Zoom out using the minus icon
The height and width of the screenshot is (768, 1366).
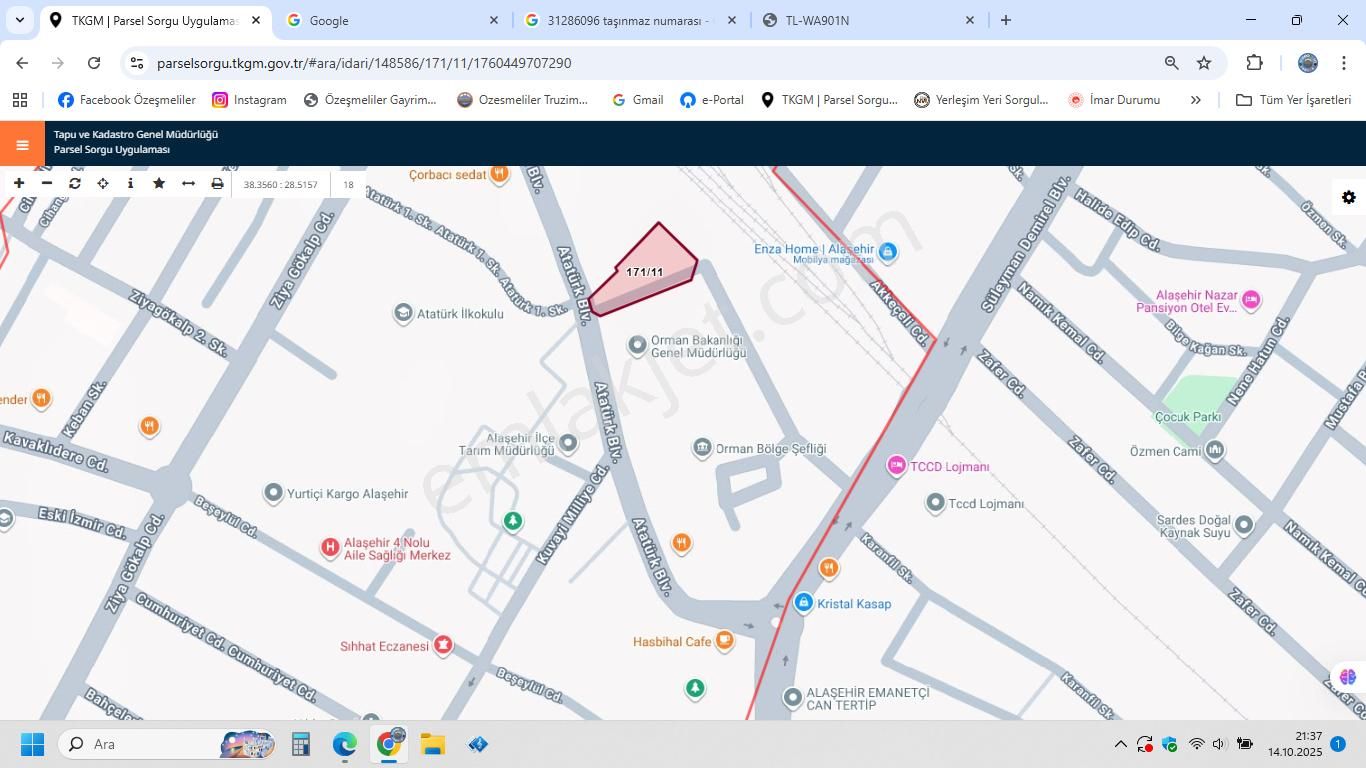point(46,184)
